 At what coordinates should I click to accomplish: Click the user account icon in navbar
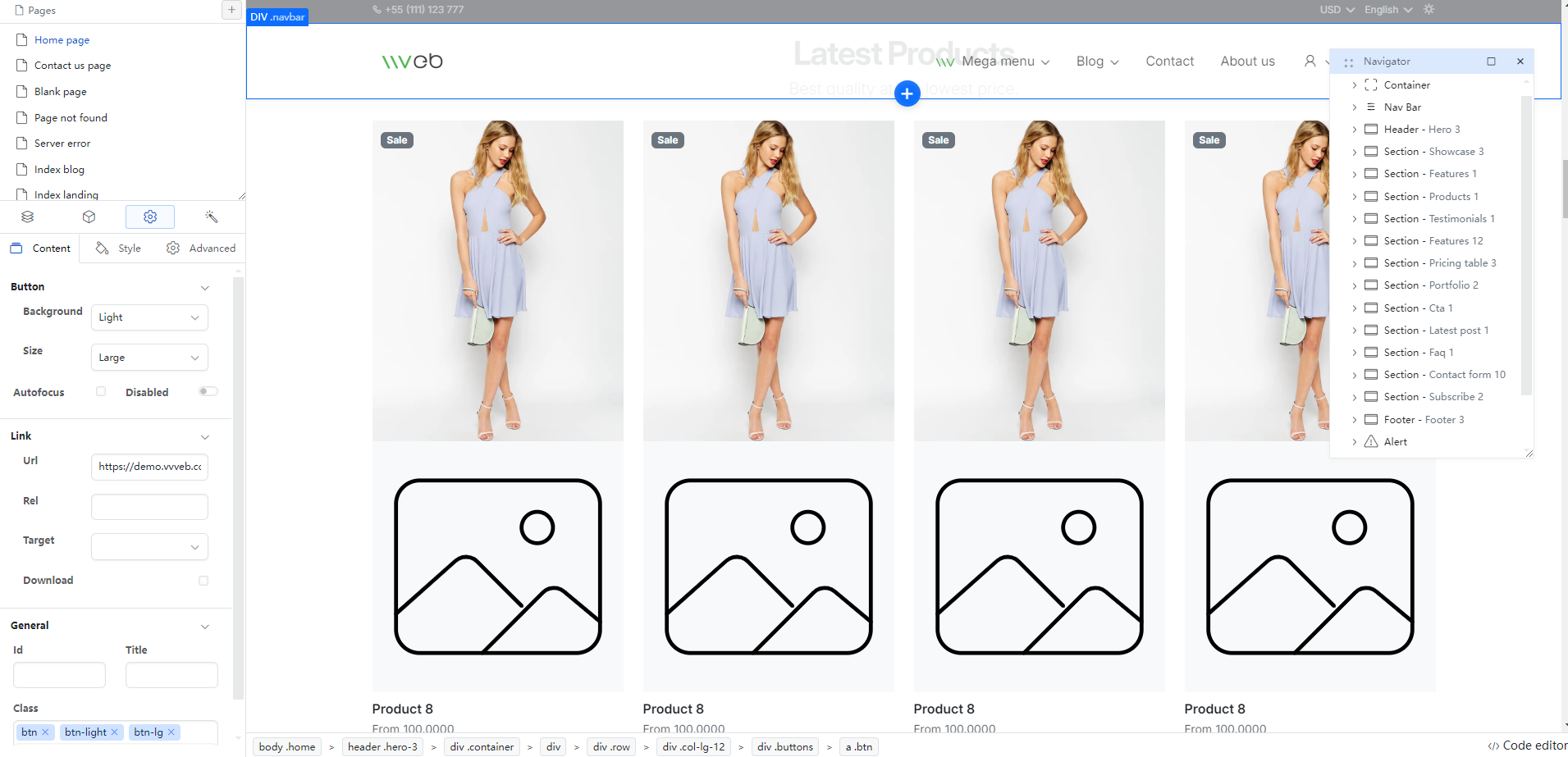click(x=1310, y=62)
